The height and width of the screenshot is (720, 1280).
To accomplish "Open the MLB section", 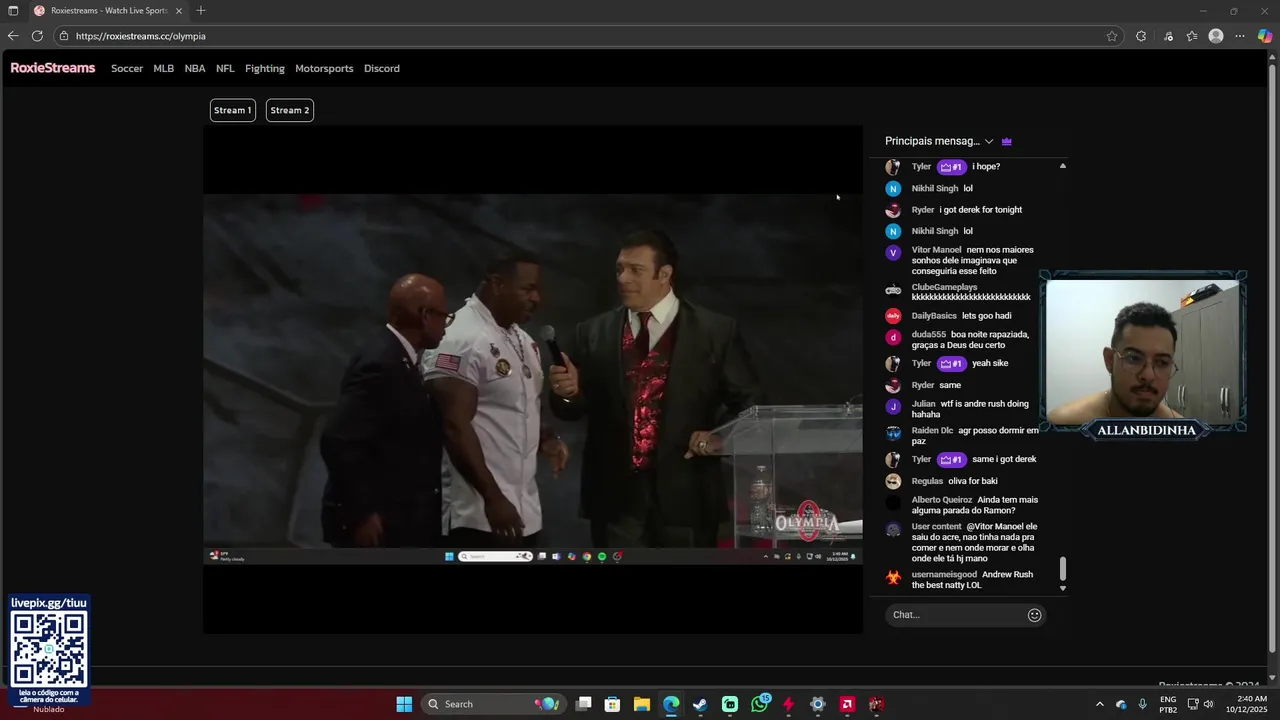I will click(163, 69).
